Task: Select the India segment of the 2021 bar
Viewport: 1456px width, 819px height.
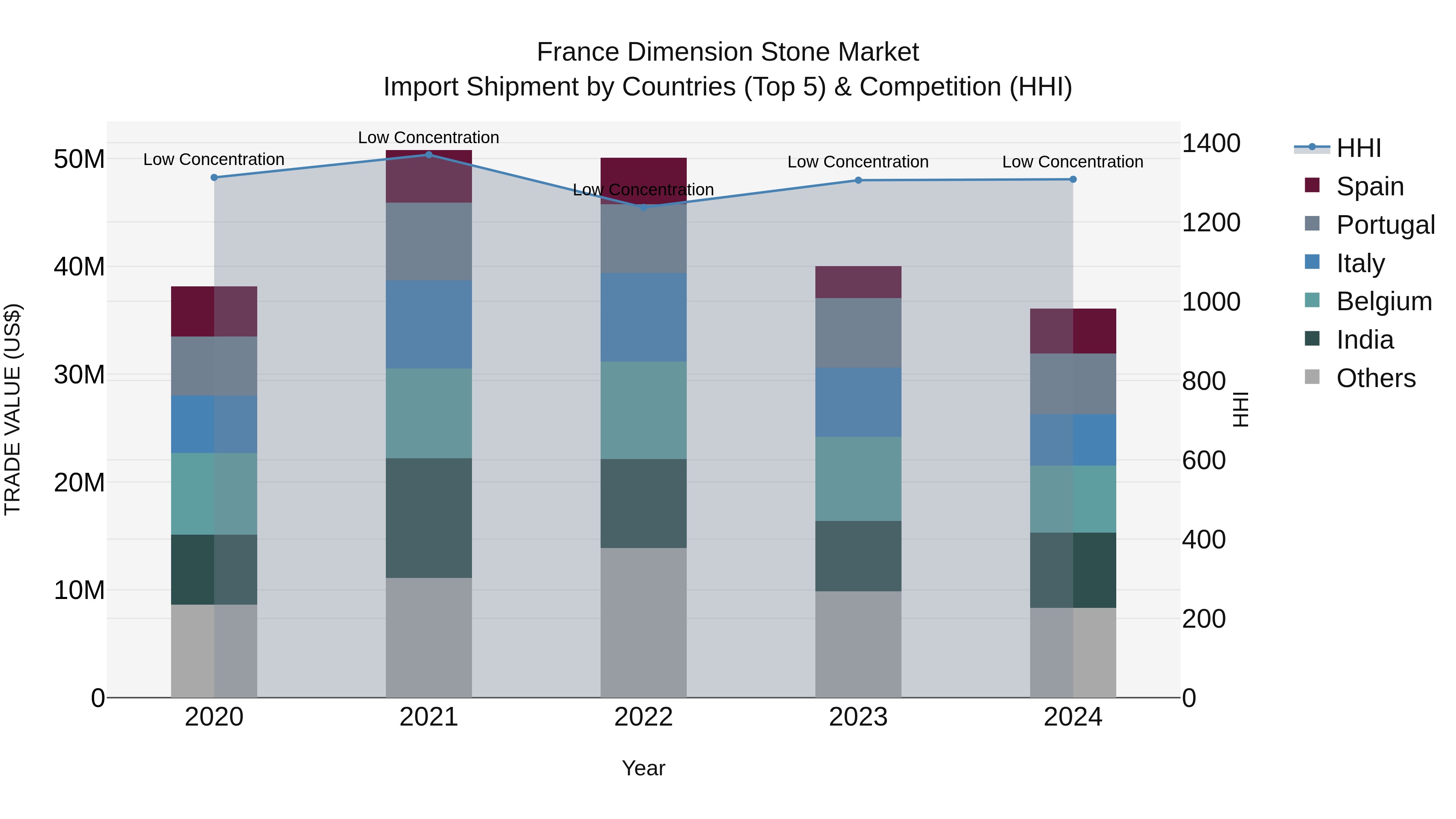Action: pos(428,518)
